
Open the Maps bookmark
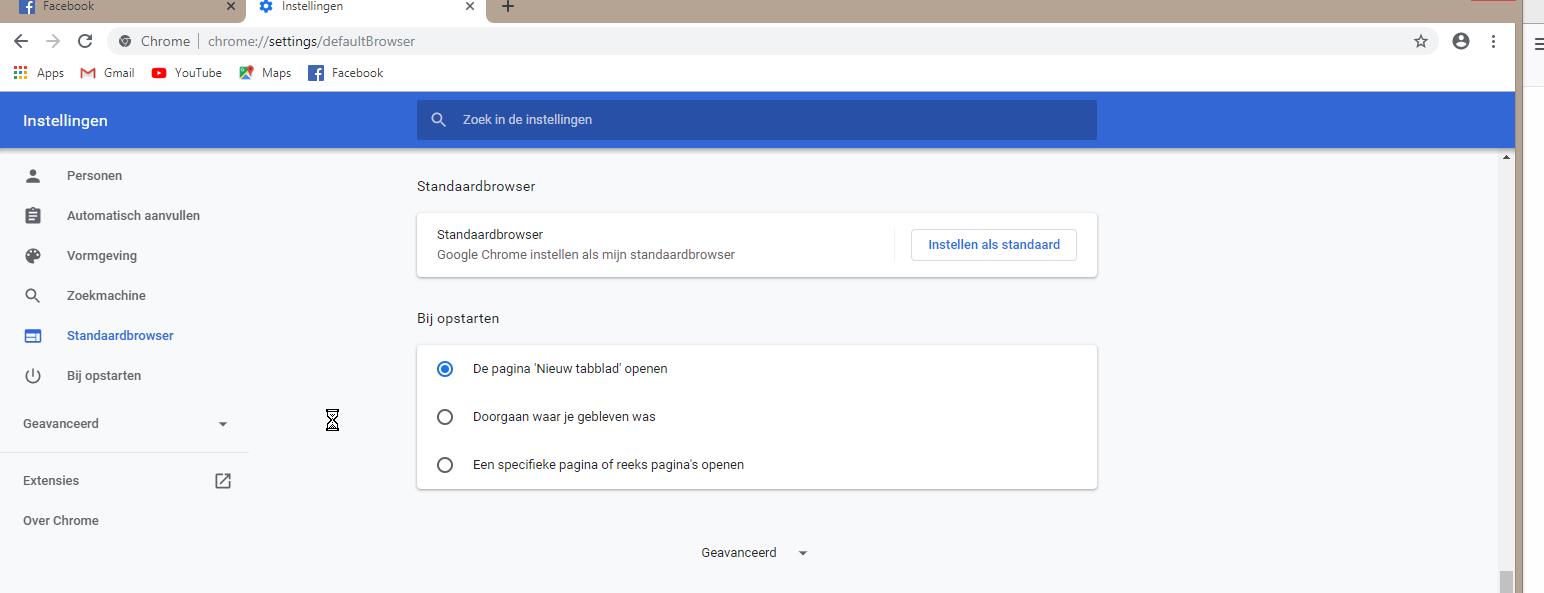(x=265, y=73)
